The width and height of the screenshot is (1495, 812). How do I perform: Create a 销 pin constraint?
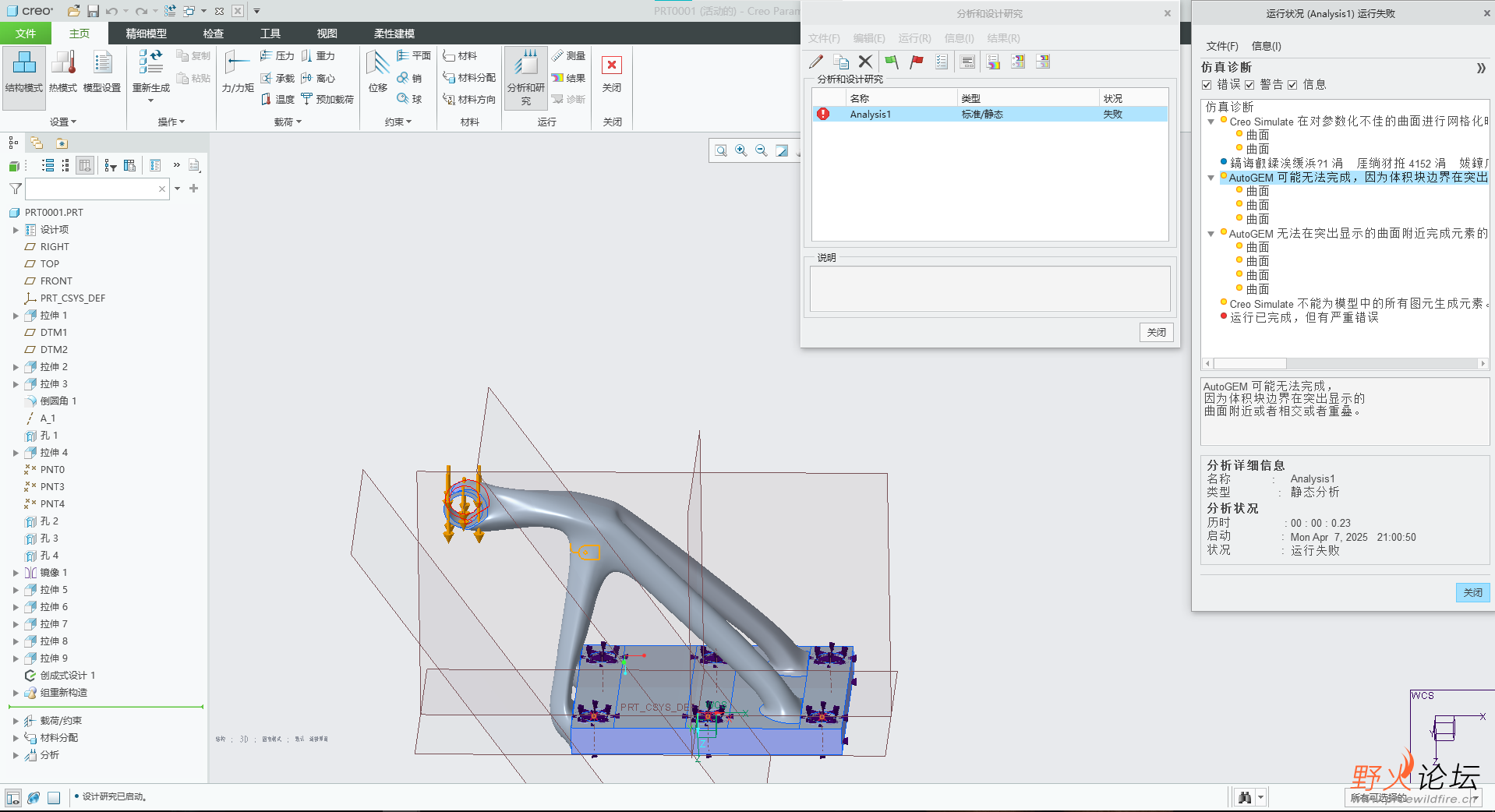(409, 78)
